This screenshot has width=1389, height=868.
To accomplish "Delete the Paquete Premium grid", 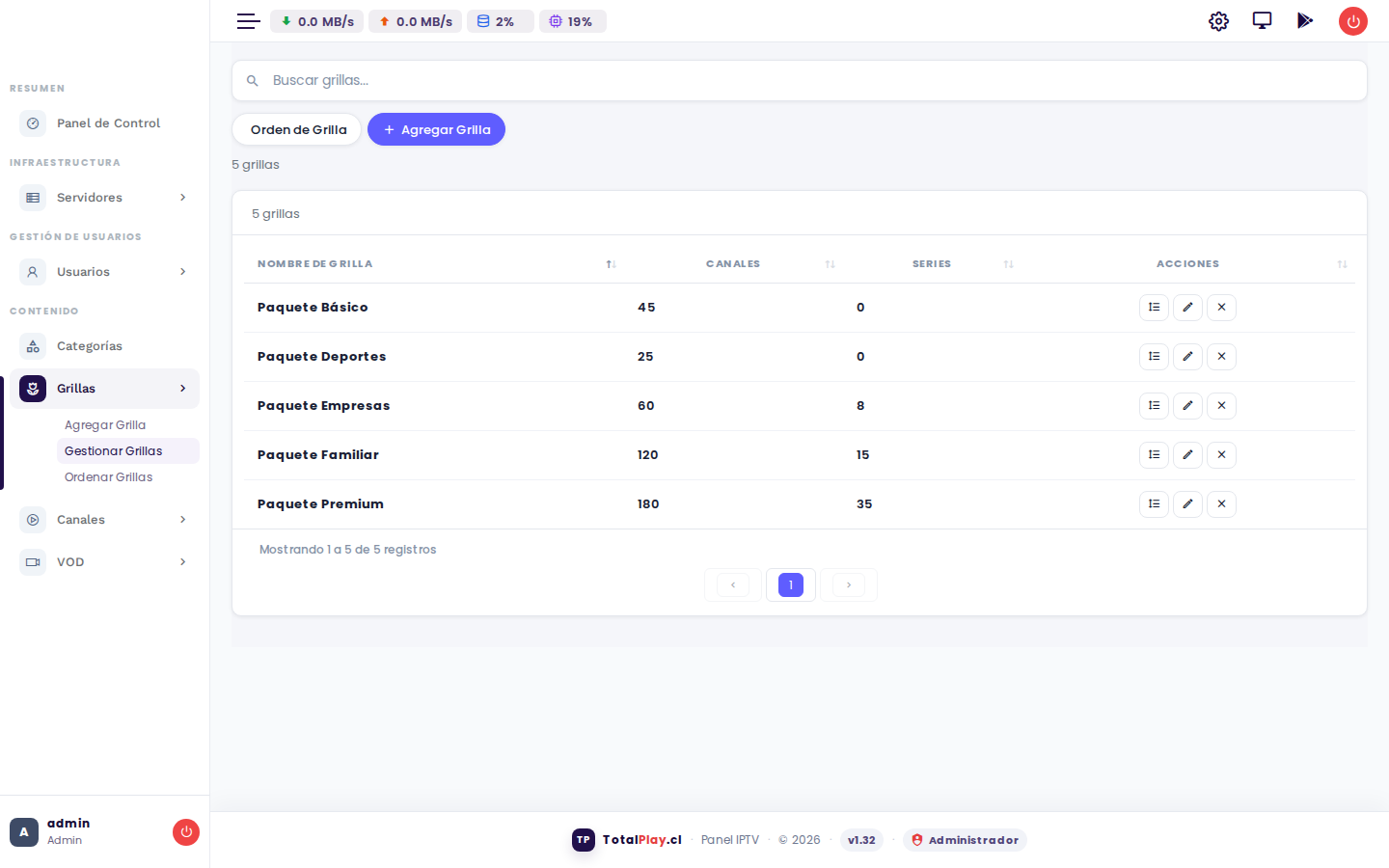I will point(1221,504).
